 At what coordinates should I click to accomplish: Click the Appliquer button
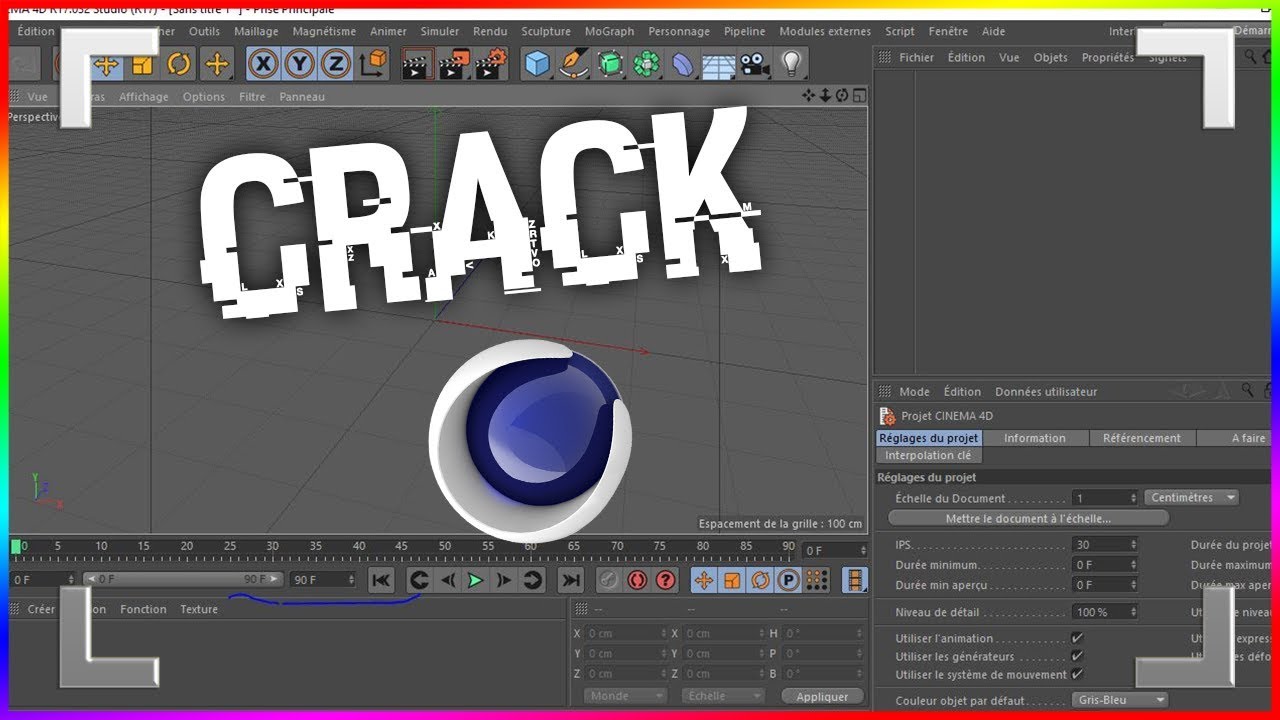pyautogui.click(x=822, y=697)
